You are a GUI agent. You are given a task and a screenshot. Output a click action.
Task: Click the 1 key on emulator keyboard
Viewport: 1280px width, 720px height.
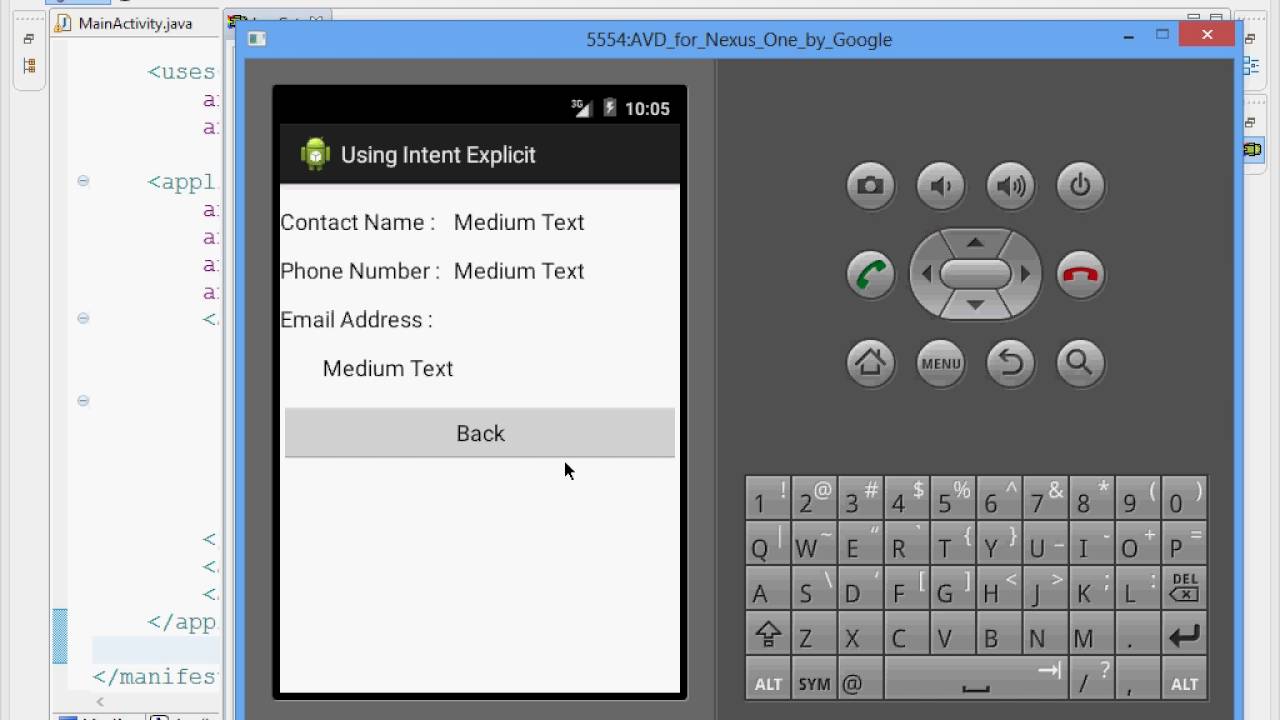click(x=768, y=497)
